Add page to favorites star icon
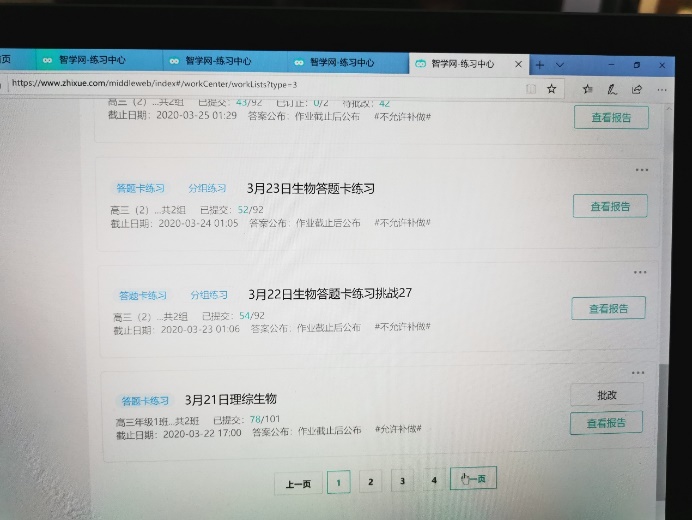 pos(552,89)
